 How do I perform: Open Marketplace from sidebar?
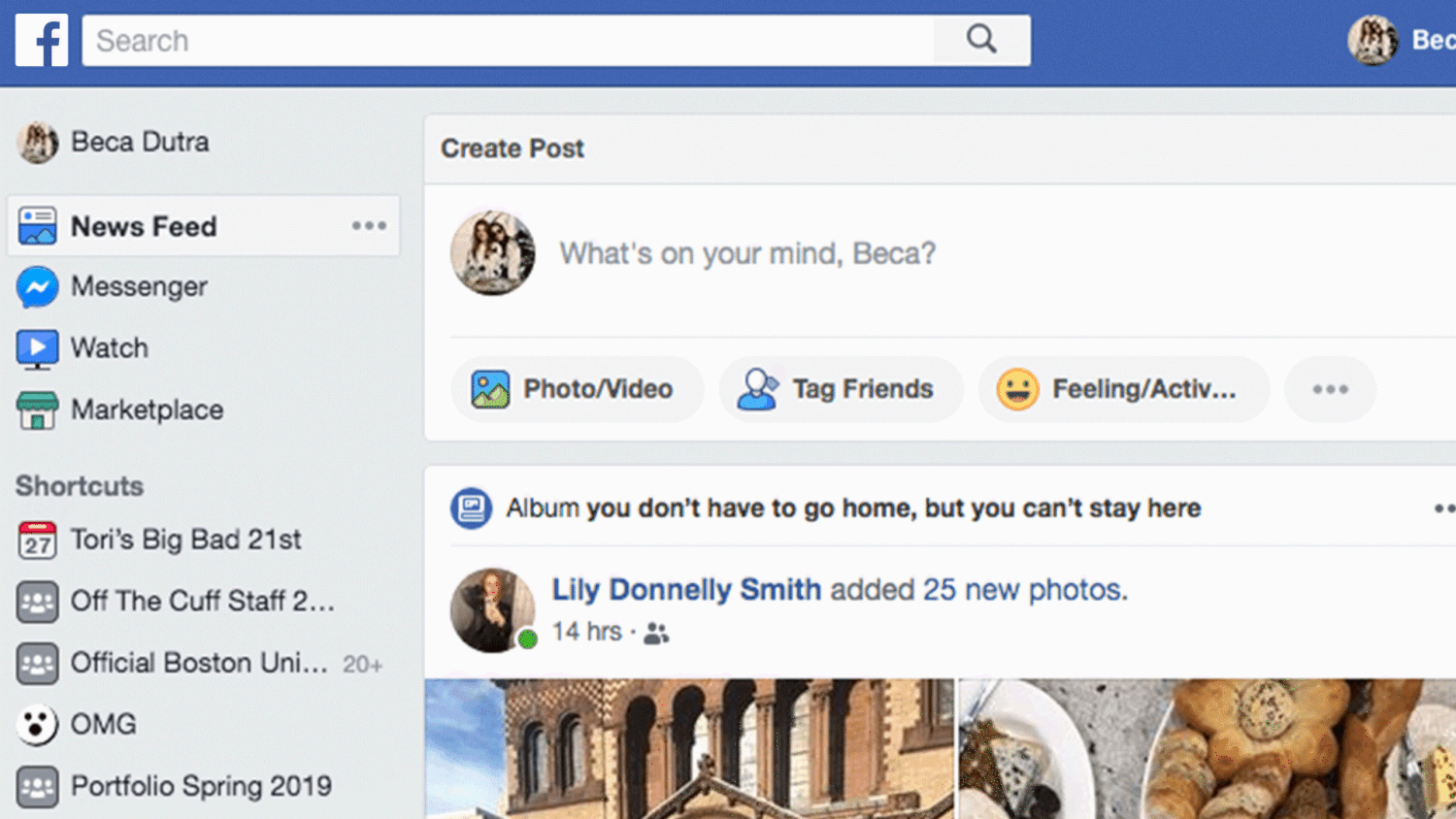click(147, 410)
